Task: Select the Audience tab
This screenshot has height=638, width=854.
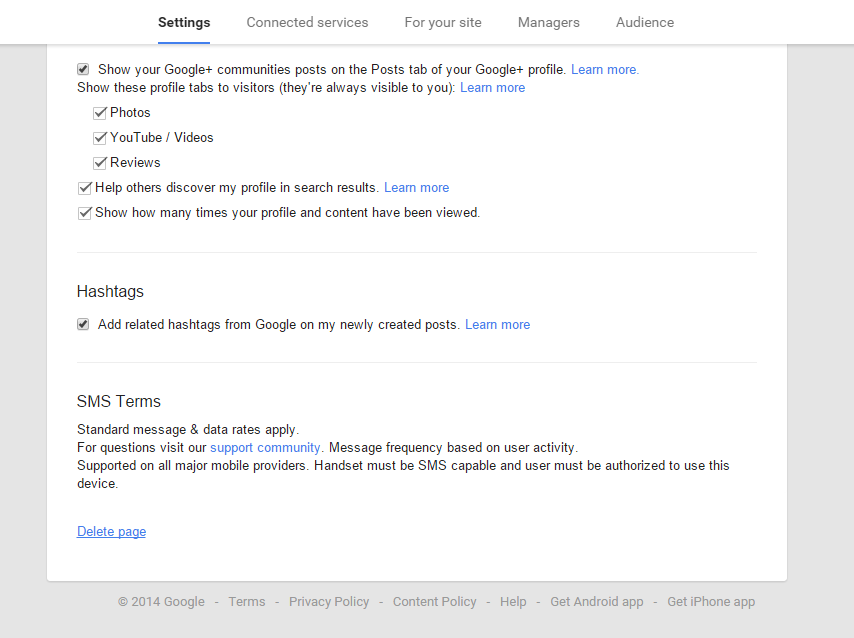Action: (645, 22)
